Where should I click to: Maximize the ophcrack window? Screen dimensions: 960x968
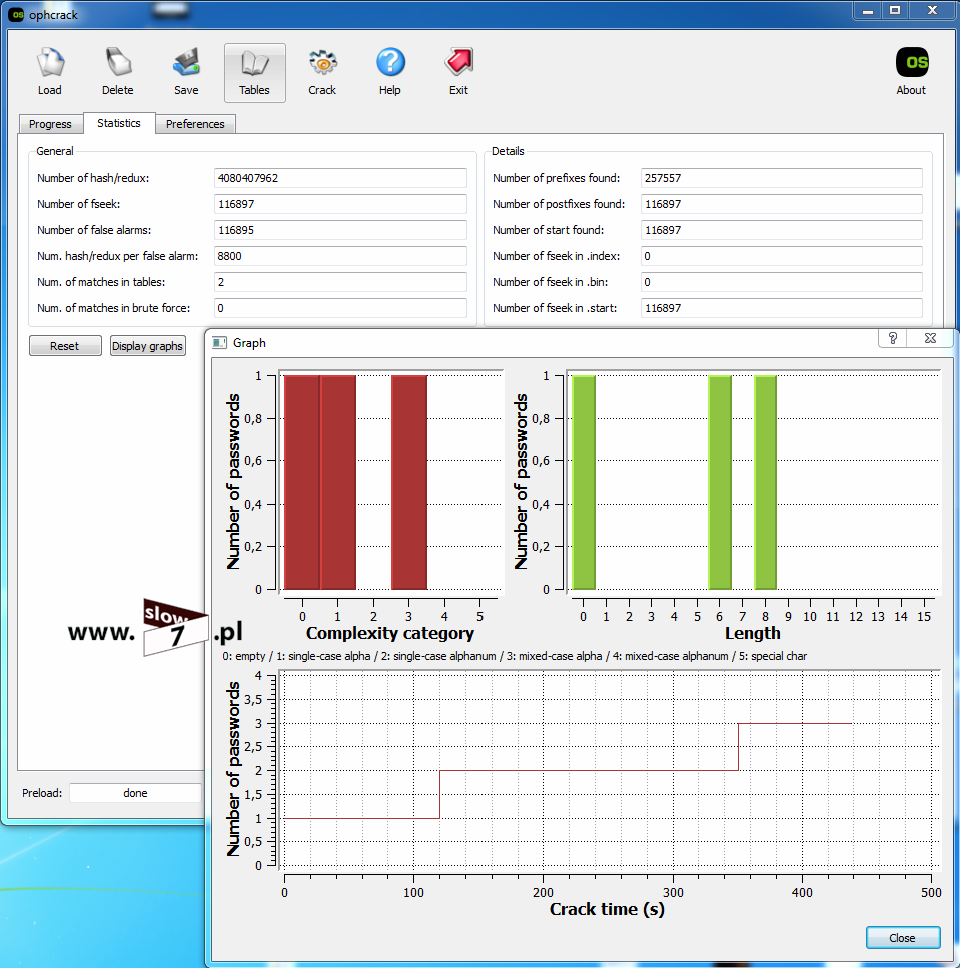[895, 10]
